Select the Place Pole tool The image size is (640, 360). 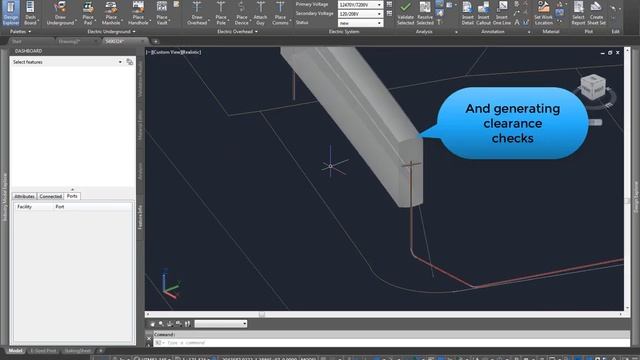tap(221, 13)
